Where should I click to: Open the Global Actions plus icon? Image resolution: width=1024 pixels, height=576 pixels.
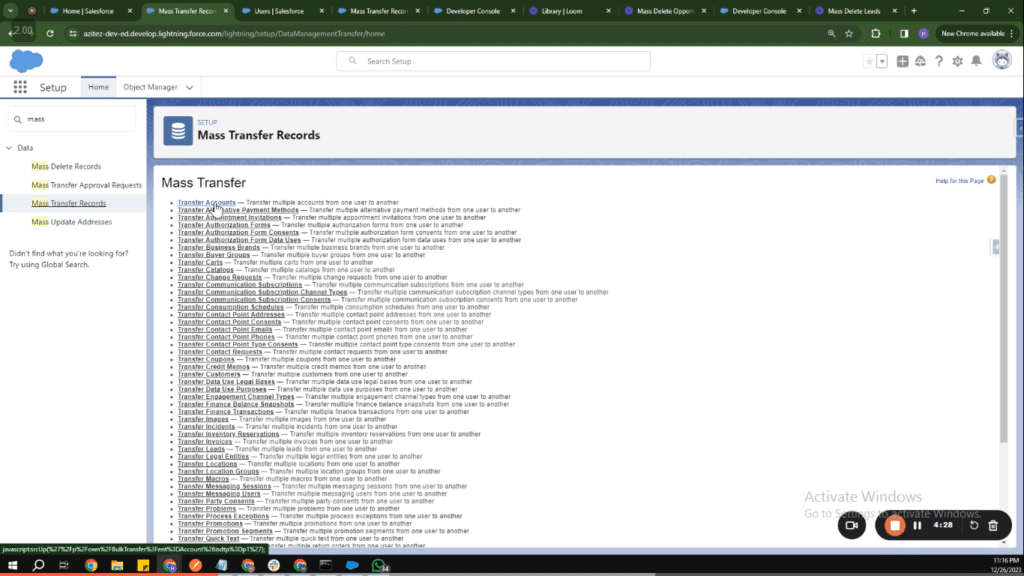[902, 61]
